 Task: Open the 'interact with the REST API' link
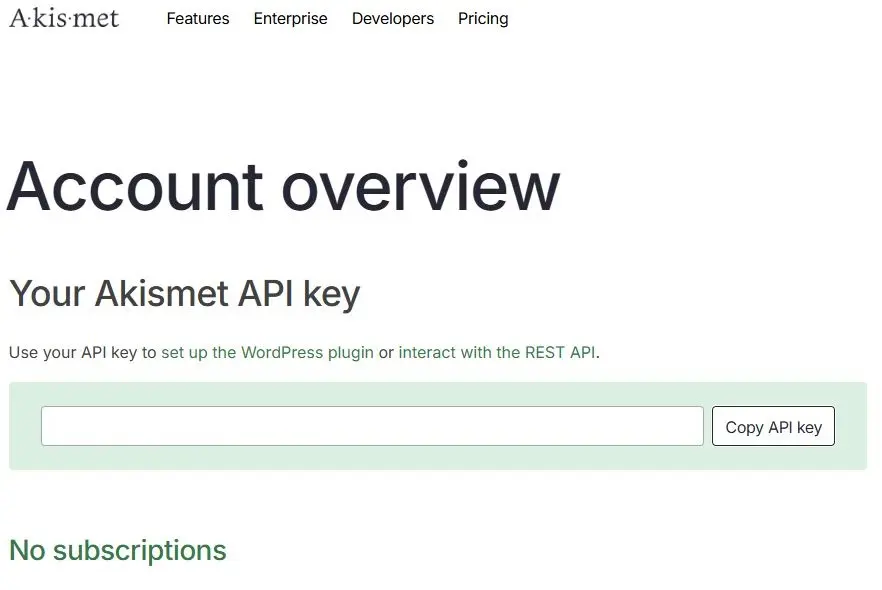497,352
